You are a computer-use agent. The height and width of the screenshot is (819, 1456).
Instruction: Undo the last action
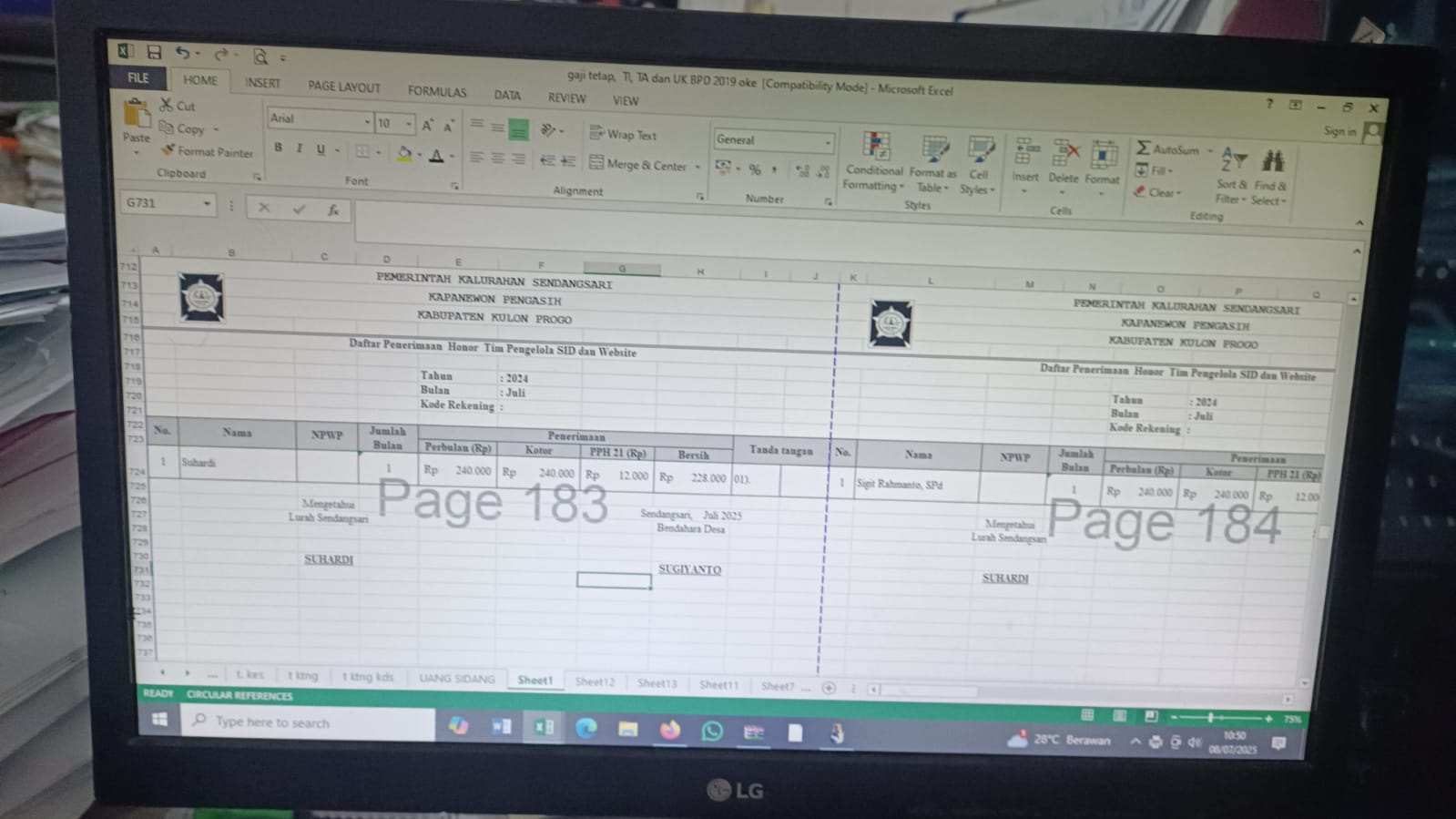pyautogui.click(x=183, y=54)
